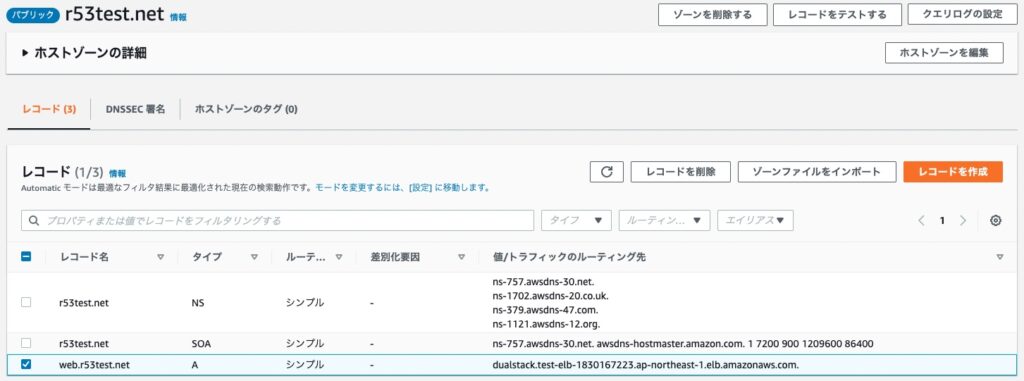Switch to DNSSEC 署名 tab
Screen dimensions: 1024x381
[135, 109]
